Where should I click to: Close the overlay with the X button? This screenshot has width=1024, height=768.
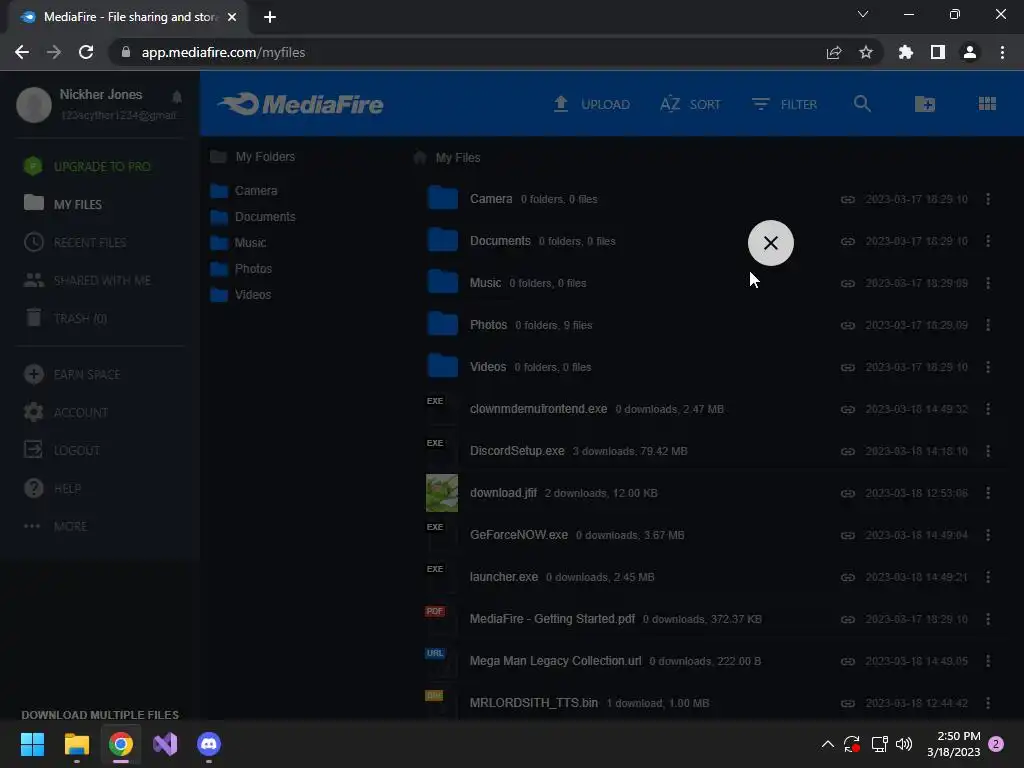(x=771, y=243)
